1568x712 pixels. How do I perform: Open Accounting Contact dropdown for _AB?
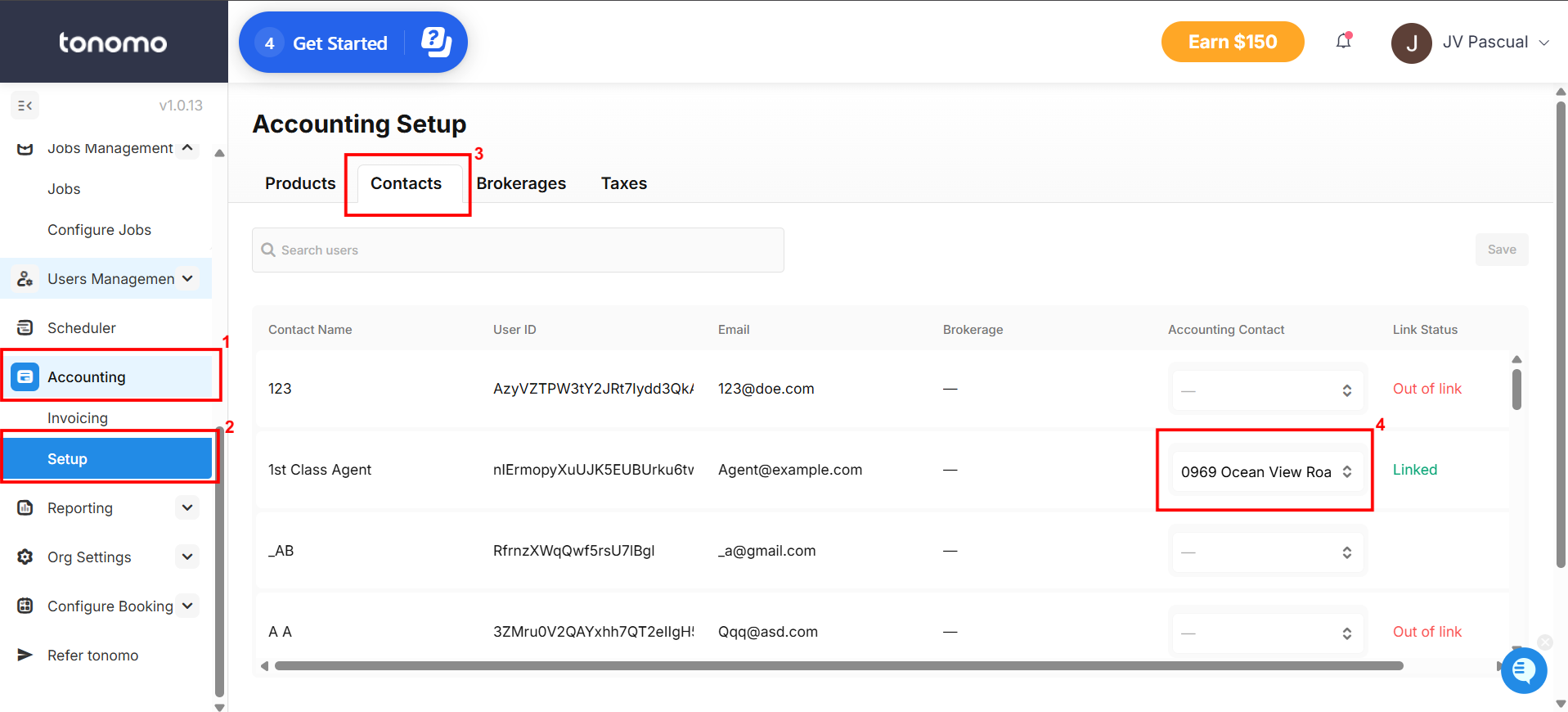click(1267, 552)
